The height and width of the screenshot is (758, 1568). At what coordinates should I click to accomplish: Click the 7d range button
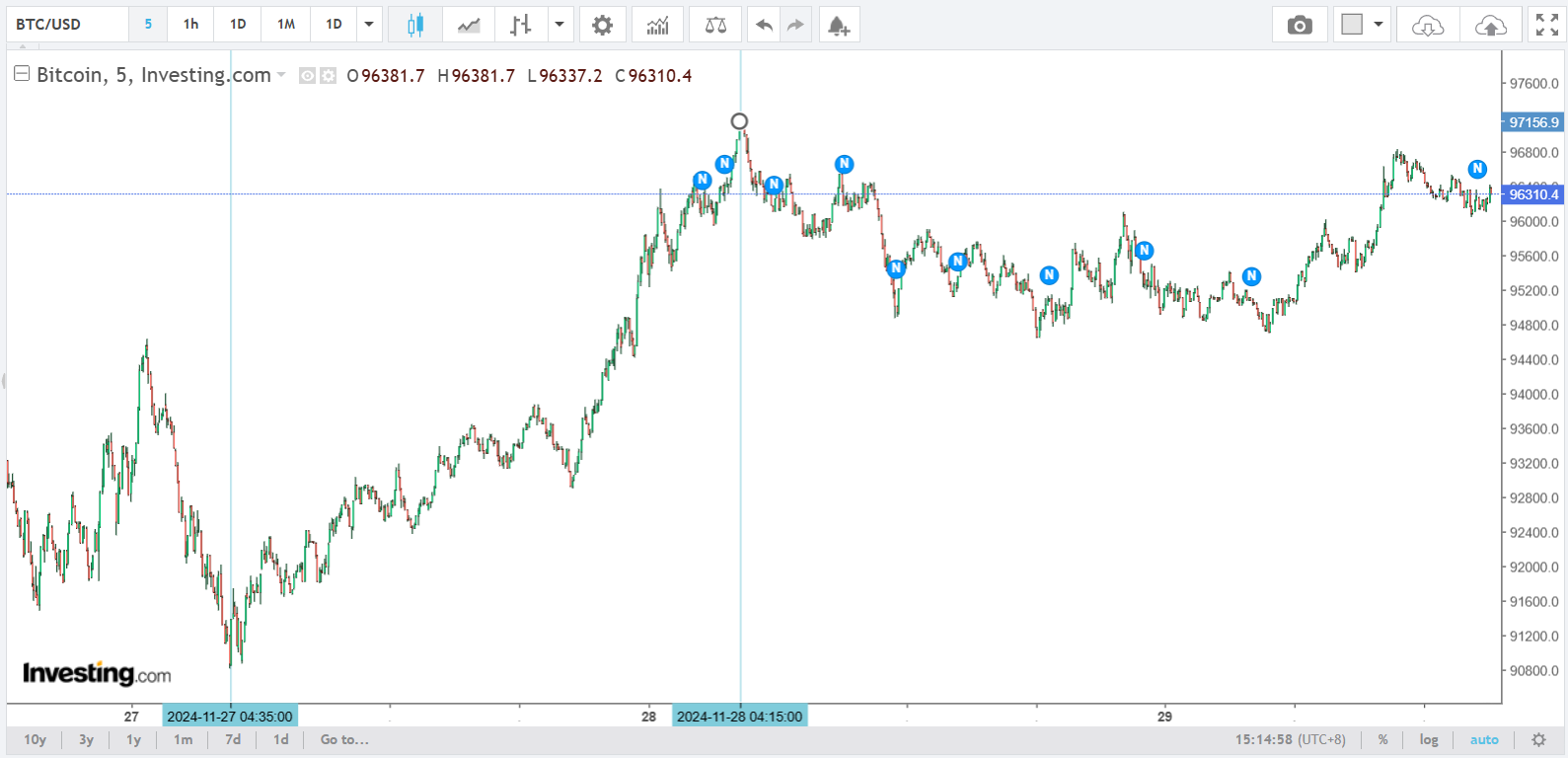pos(233,739)
